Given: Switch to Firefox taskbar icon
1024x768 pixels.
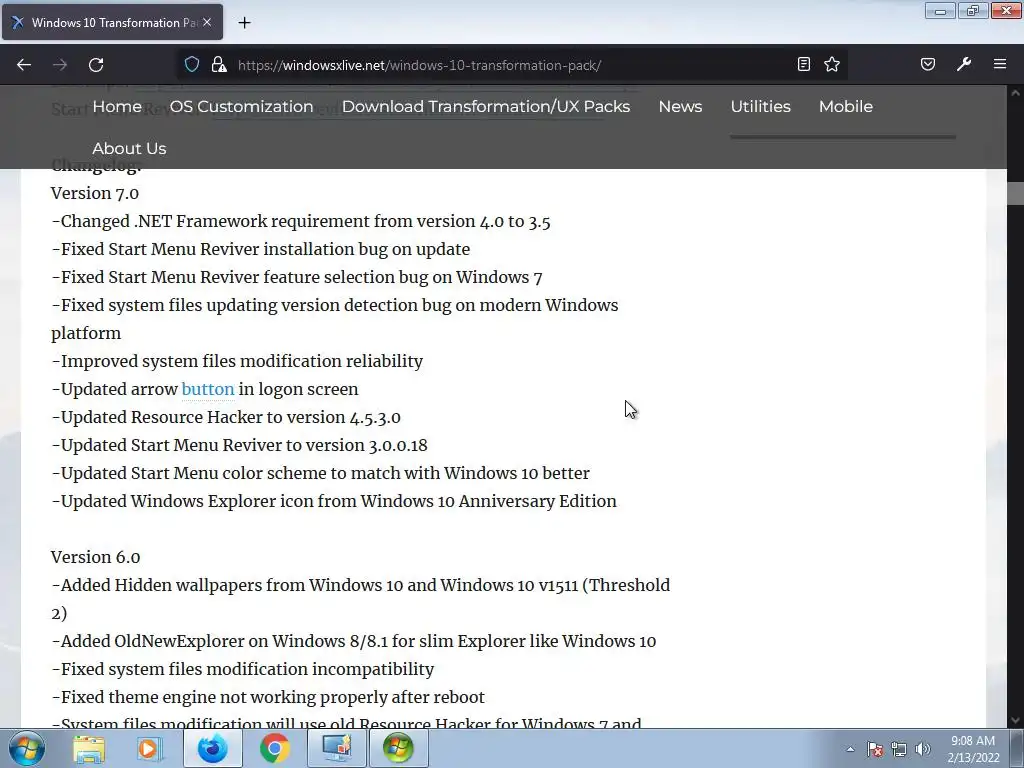Looking at the screenshot, I should (212, 748).
